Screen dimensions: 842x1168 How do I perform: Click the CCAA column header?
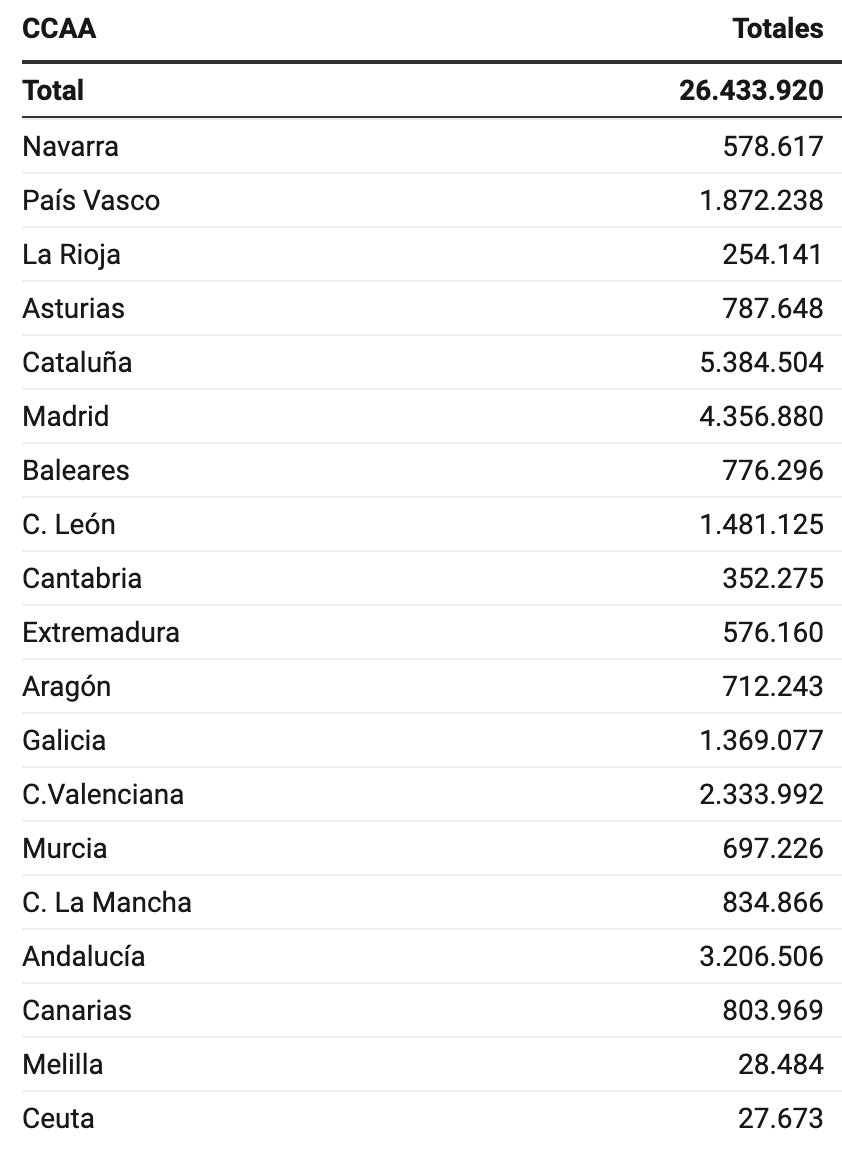(x=59, y=28)
